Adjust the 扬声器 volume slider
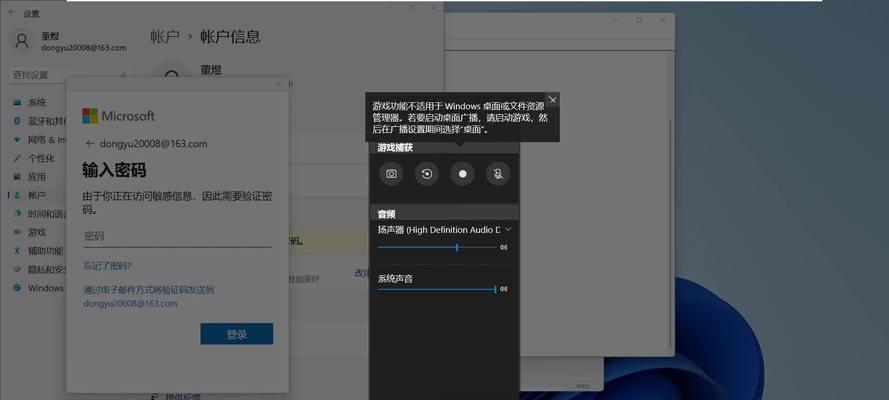889x400 pixels. coord(437,247)
